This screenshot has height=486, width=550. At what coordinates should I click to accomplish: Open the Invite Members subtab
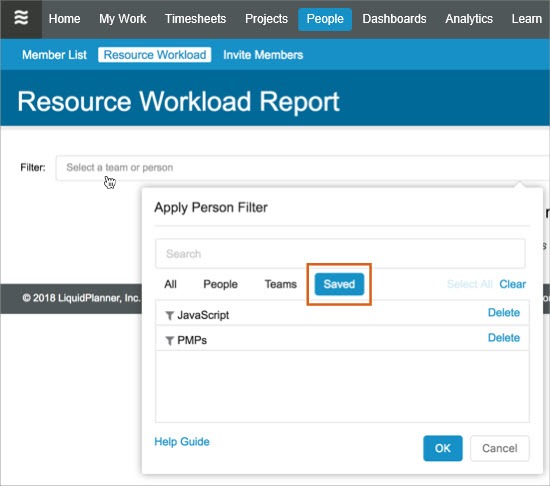click(263, 55)
